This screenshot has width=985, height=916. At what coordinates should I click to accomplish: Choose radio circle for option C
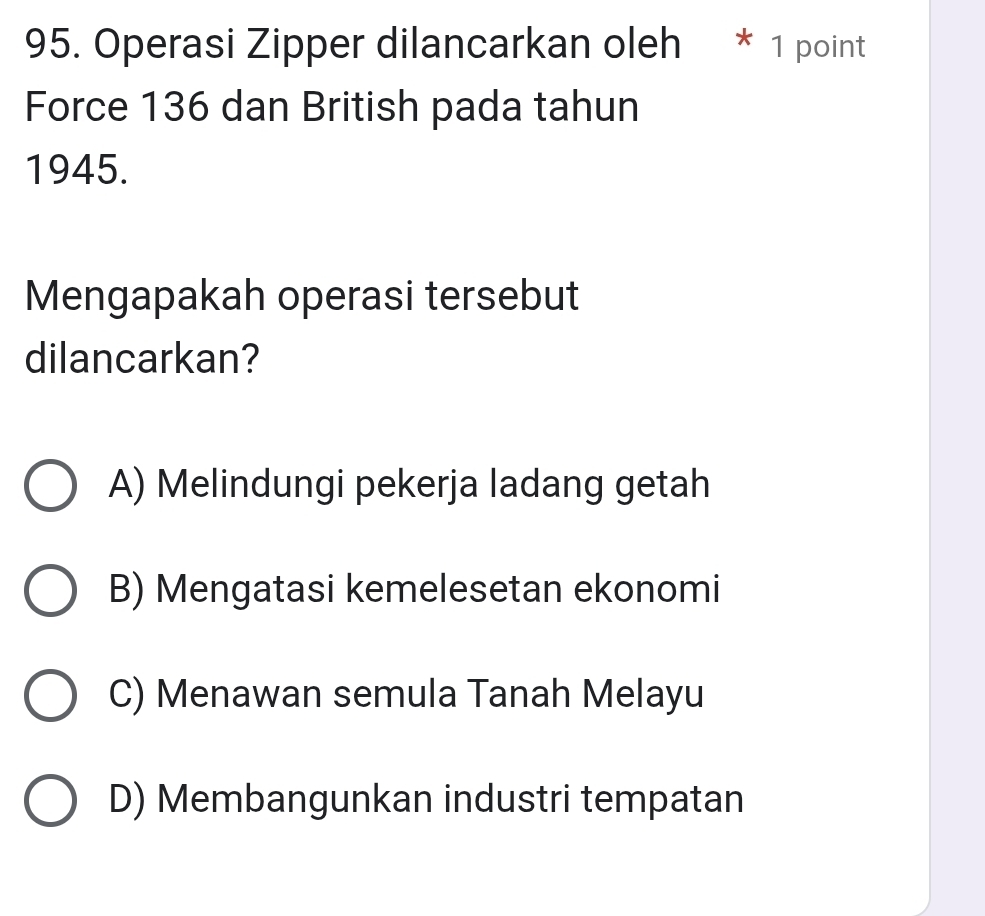click(x=50, y=696)
